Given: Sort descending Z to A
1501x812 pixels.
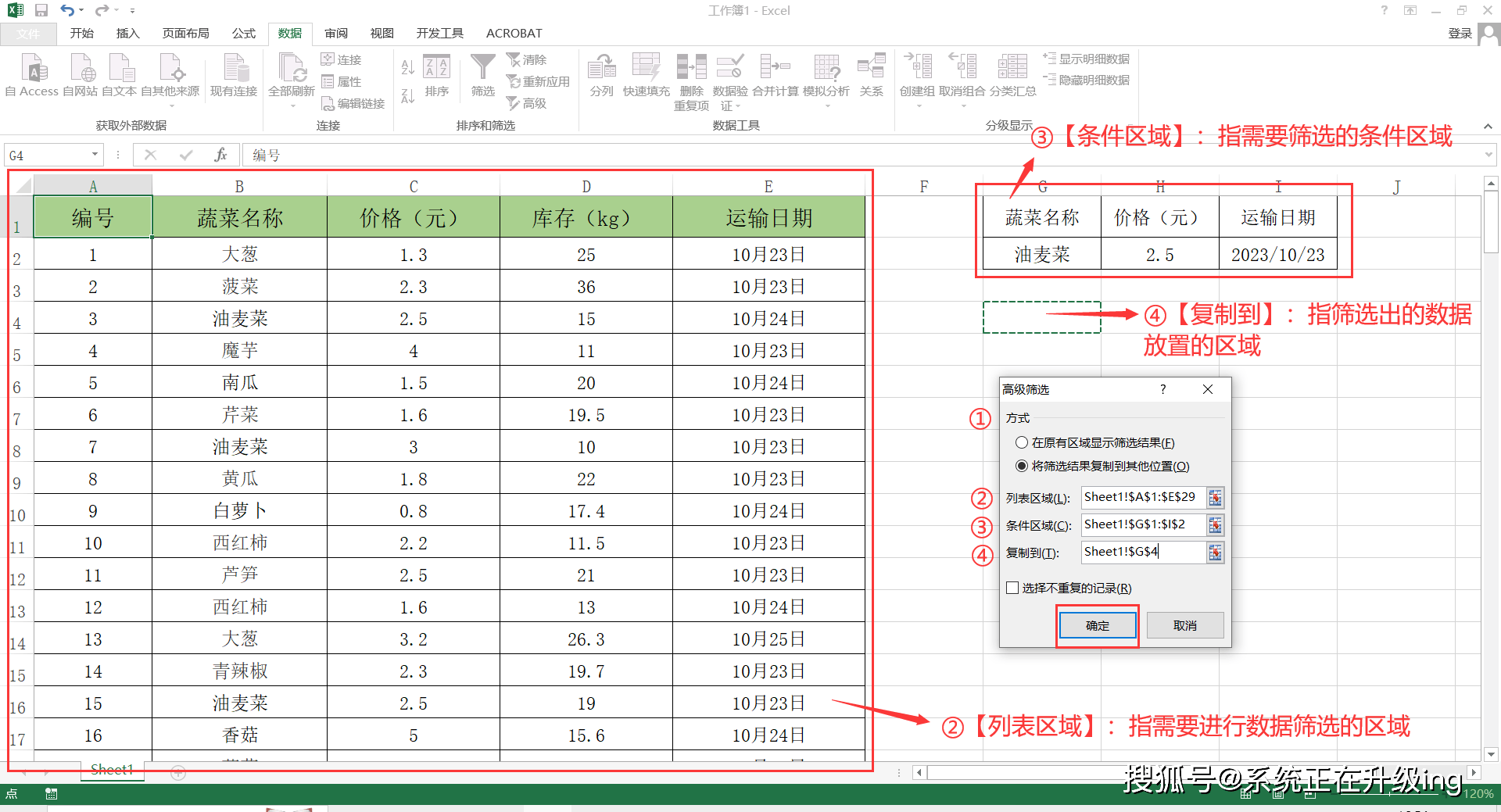Looking at the screenshot, I should [x=407, y=95].
